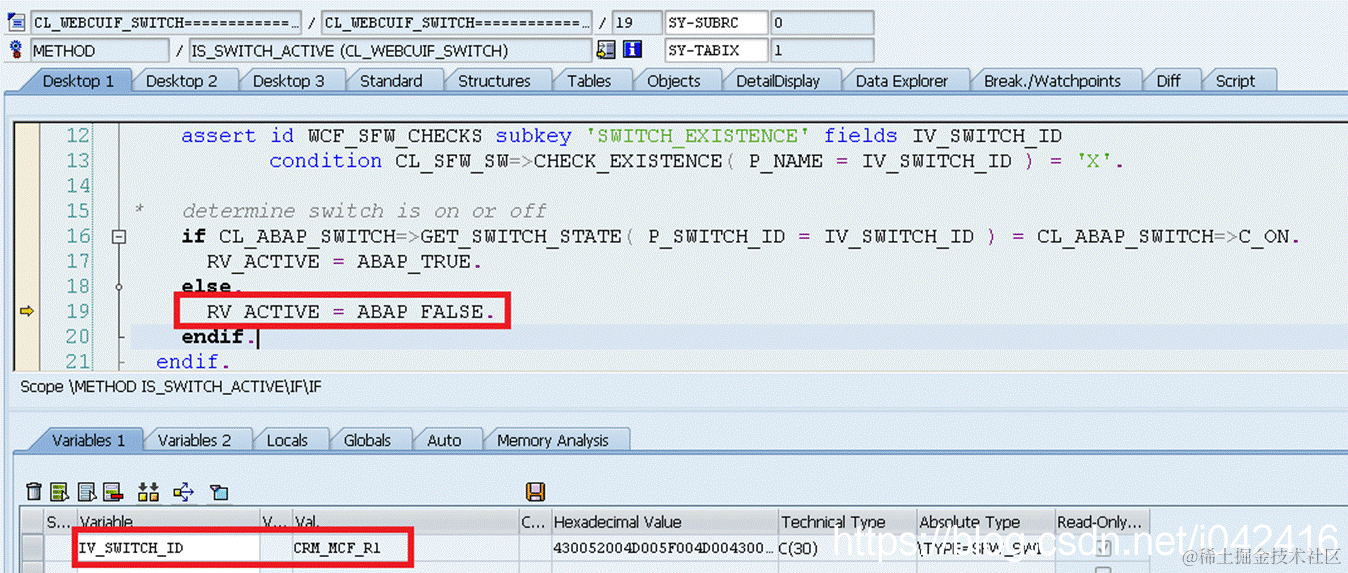Click the second variable-list icon after trash
This screenshot has height=573, width=1348.
coord(60,491)
